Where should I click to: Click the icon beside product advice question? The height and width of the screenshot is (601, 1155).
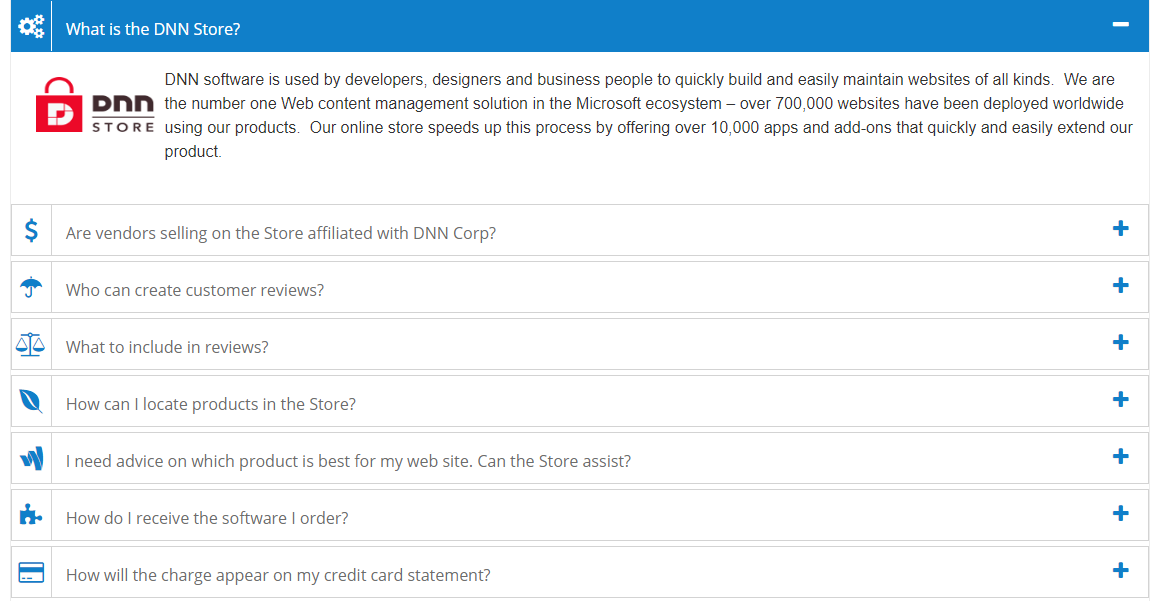(32, 458)
